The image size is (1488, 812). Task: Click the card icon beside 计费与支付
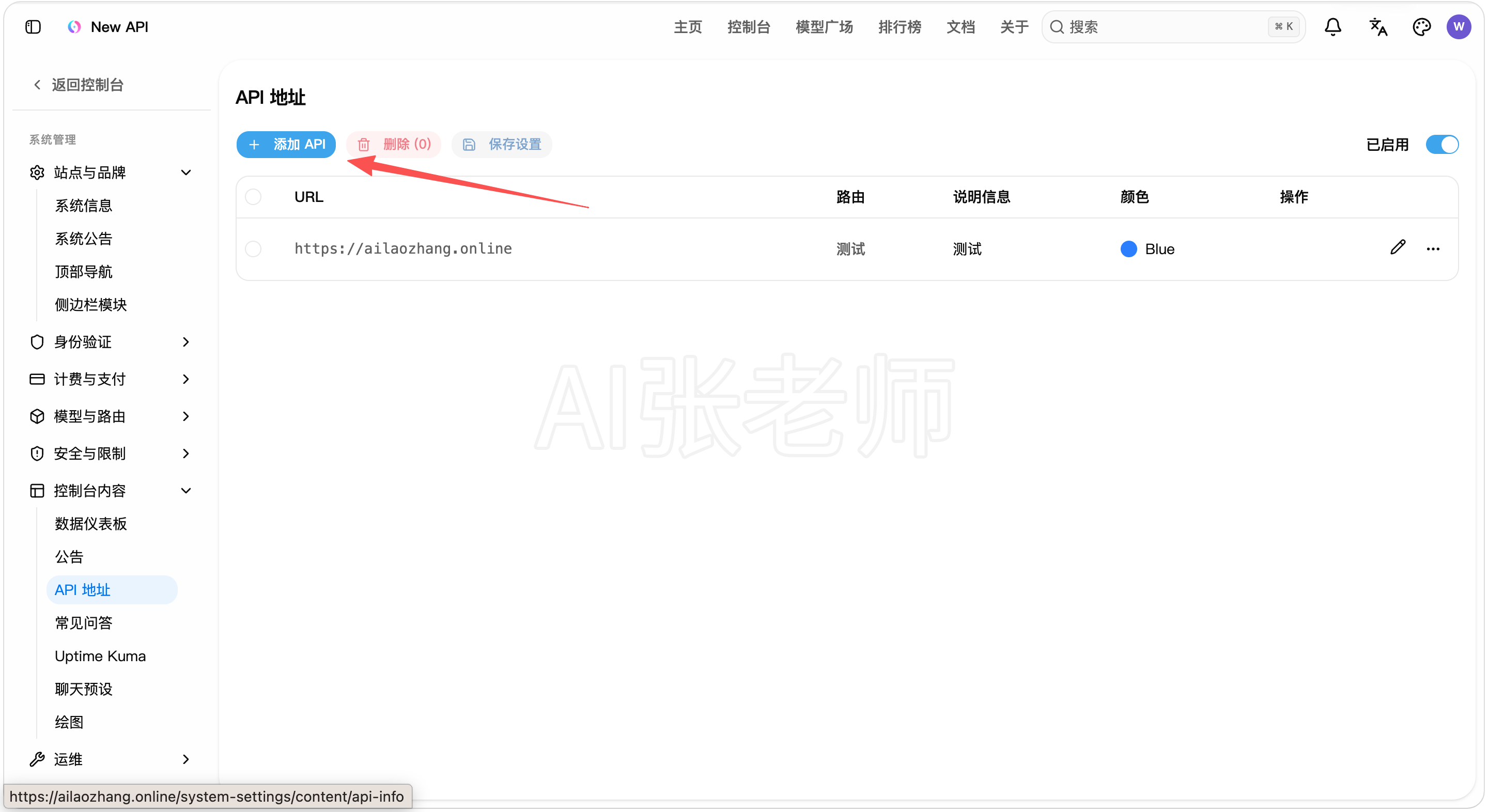coord(37,379)
